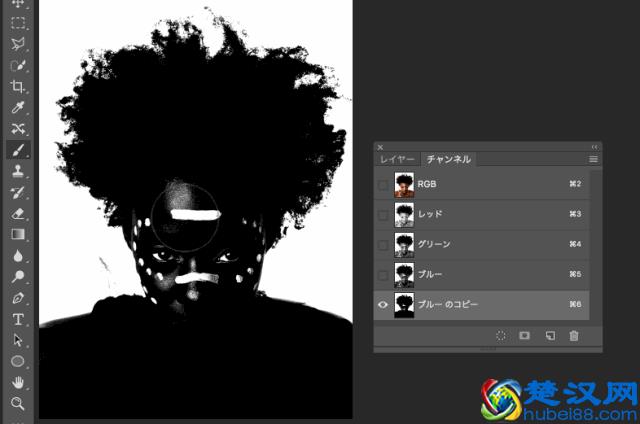640x424 pixels.
Task: Select the Quick Selection tool
Action: (x=18, y=65)
